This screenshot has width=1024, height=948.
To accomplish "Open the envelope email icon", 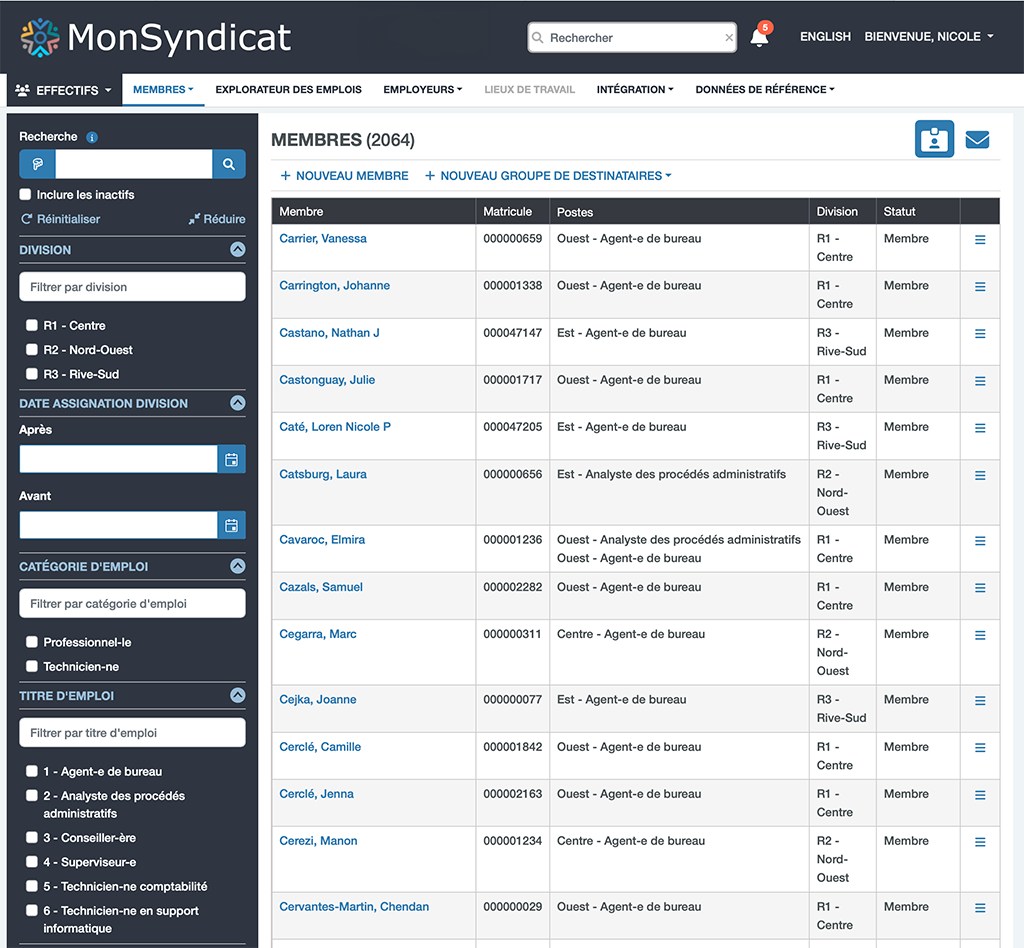I will (x=977, y=140).
